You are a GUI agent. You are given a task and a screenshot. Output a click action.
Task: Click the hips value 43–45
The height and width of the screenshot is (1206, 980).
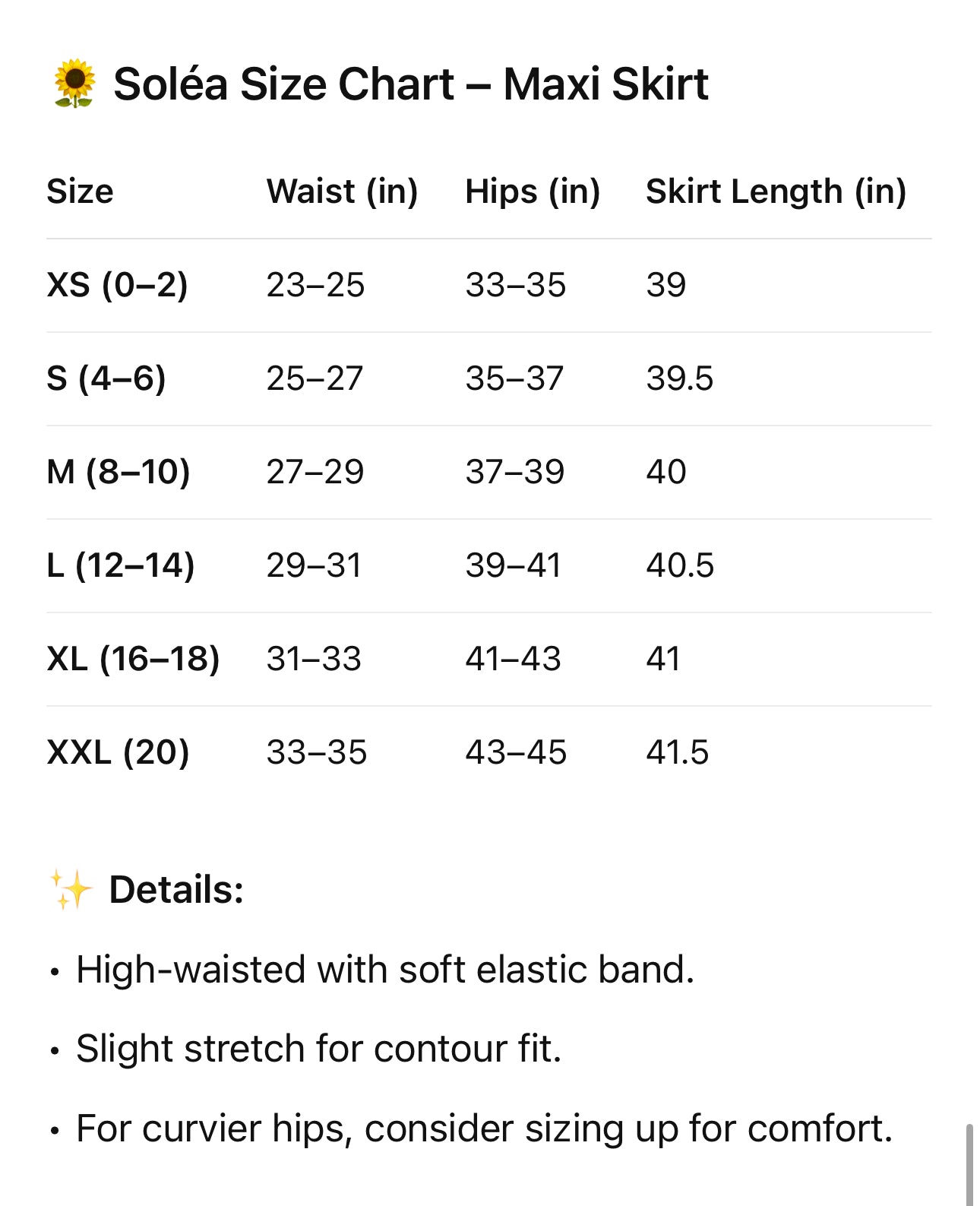(516, 752)
